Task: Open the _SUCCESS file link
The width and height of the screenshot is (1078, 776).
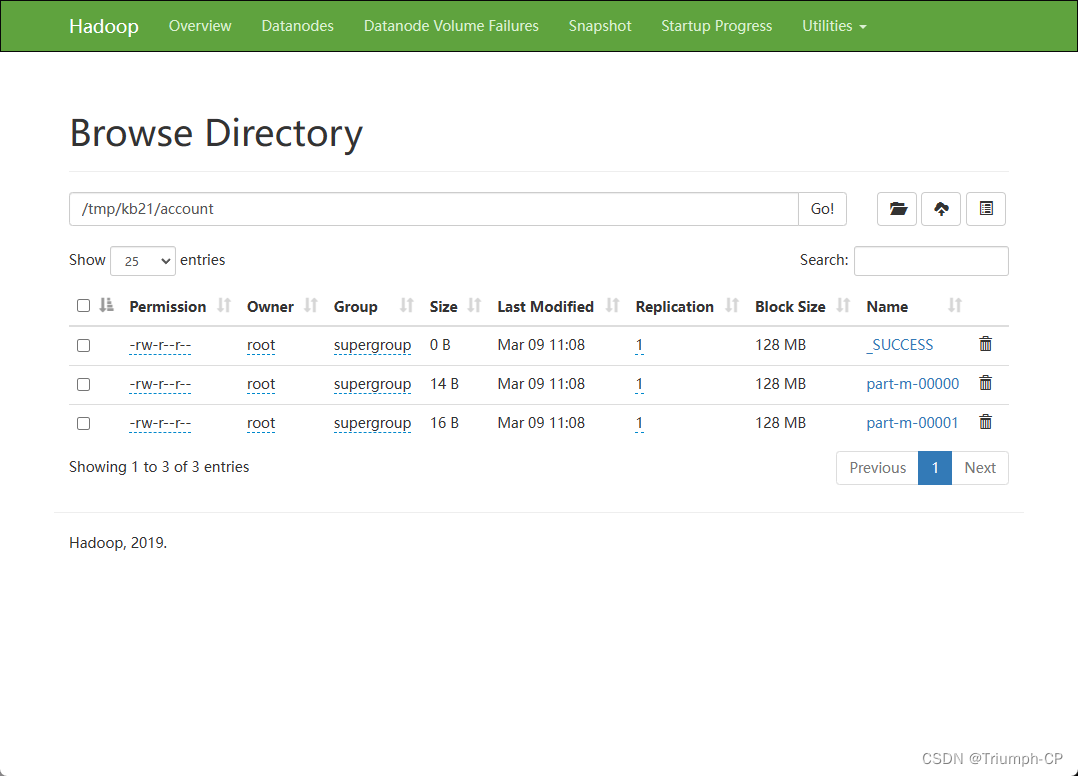Action: click(899, 345)
